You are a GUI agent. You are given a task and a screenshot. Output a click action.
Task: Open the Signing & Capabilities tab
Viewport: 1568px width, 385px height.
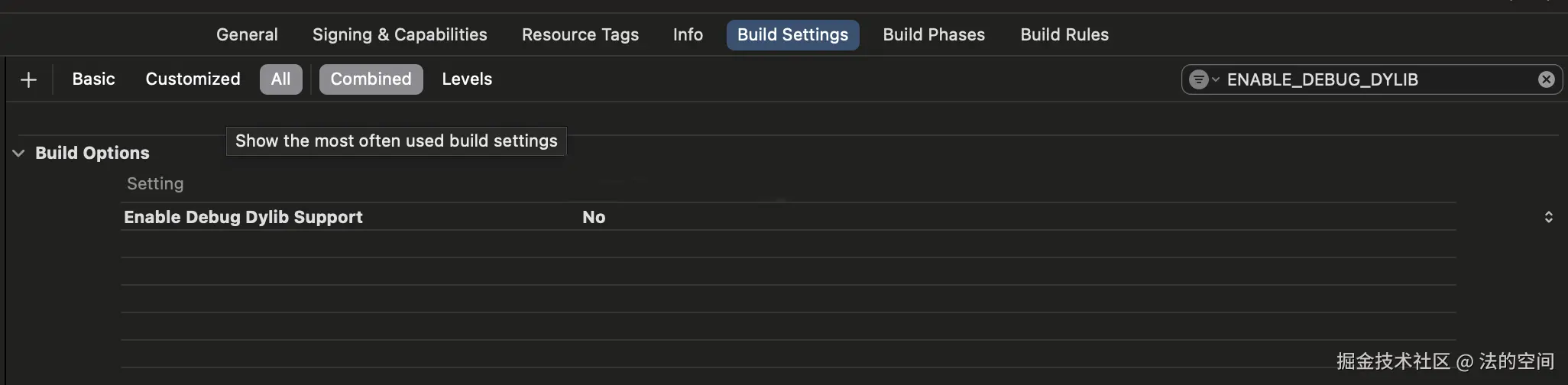coord(400,35)
